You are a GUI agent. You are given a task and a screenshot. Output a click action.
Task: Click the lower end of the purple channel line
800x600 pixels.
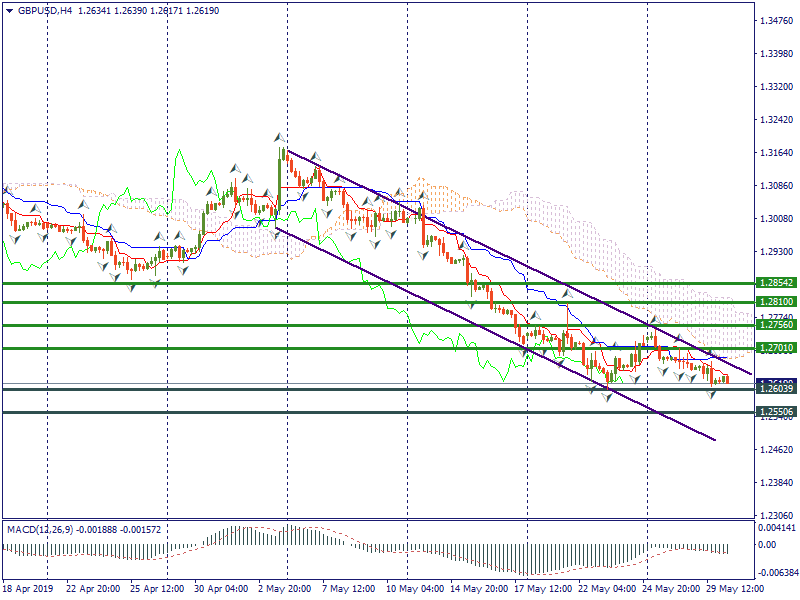pos(714,438)
